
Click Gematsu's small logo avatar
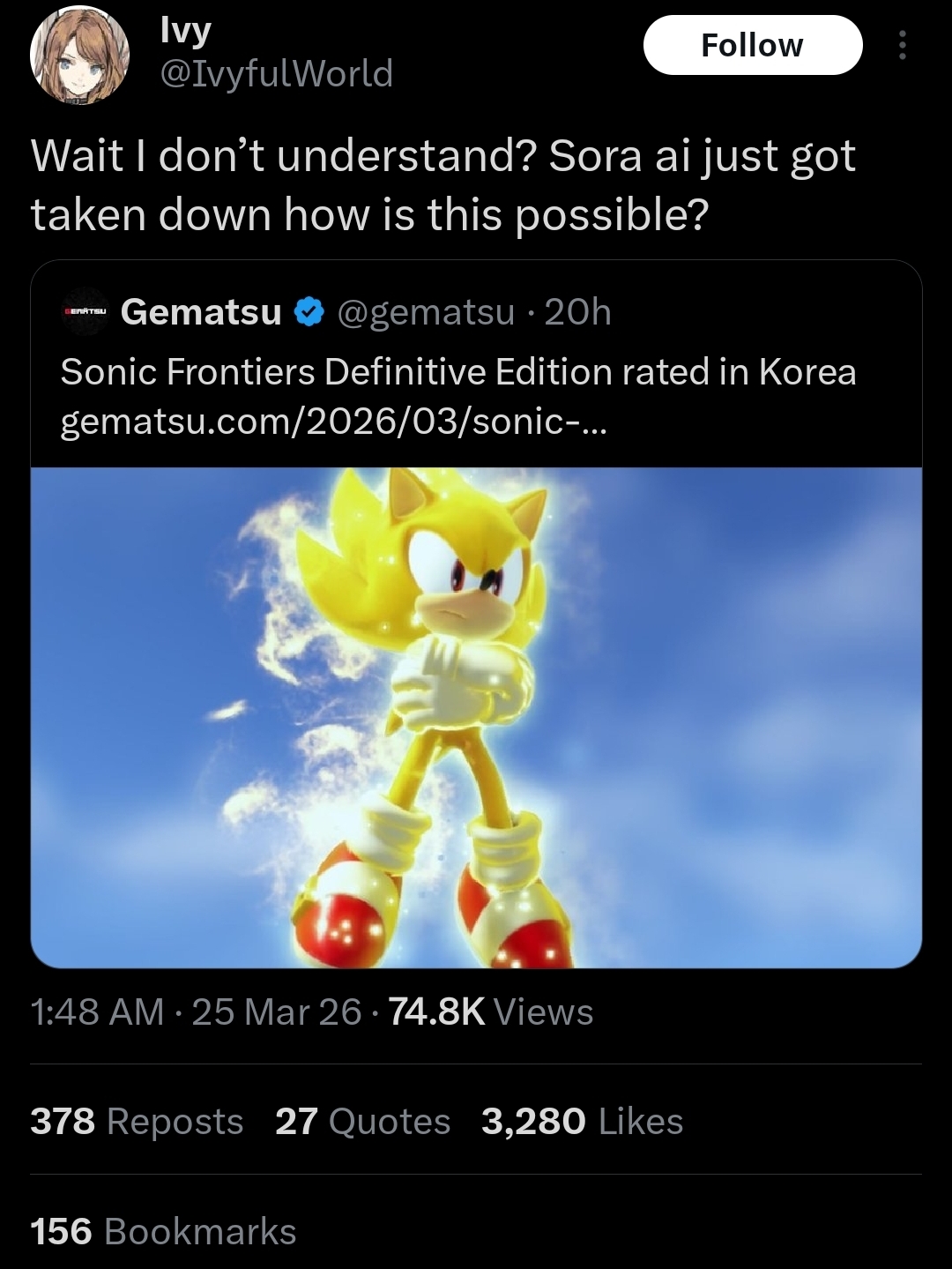click(85, 312)
